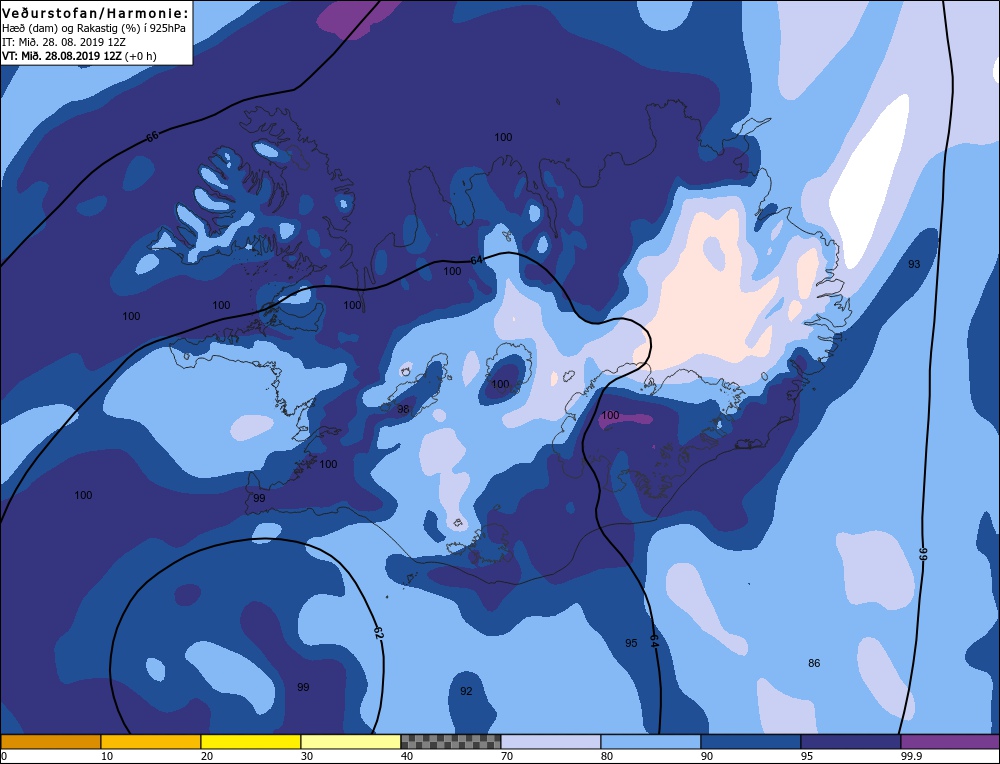Viewport: 1000px width, 764px height.
Task: Click the dark orange 0–10 legend swatch
Action: coord(50,742)
